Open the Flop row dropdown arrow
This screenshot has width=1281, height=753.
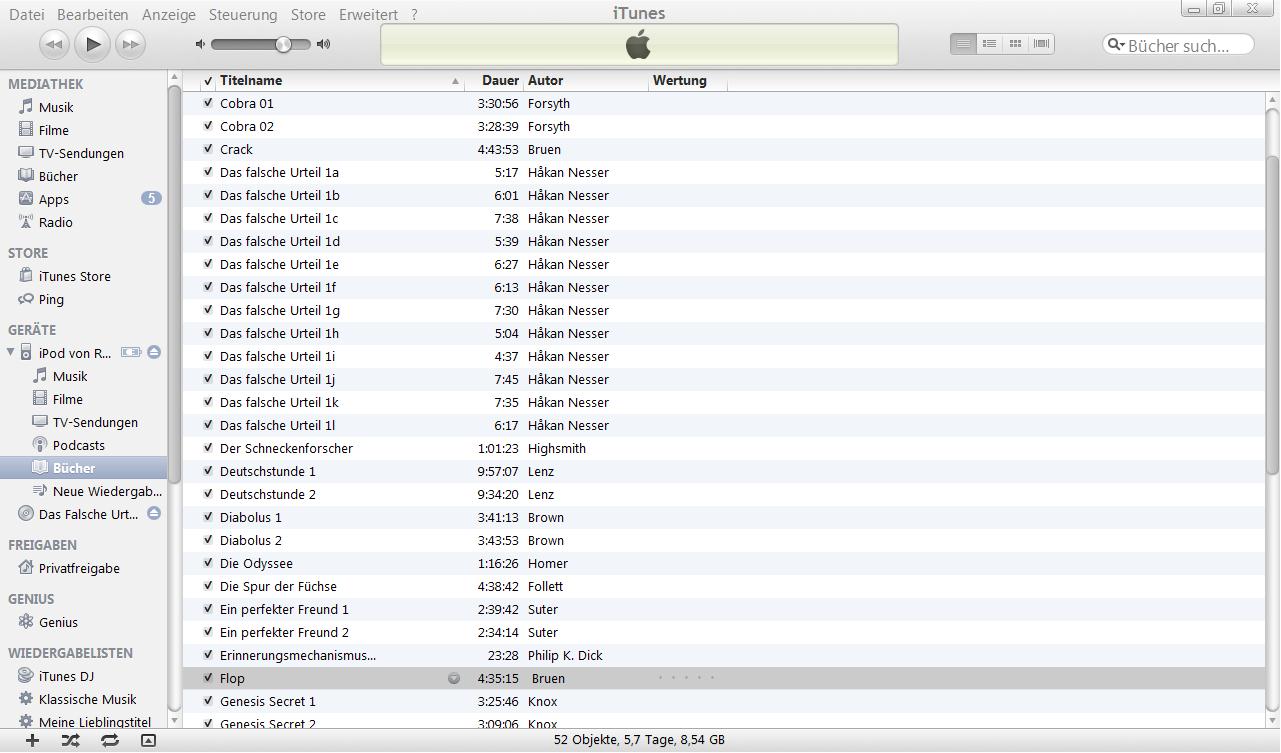pos(454,678)
